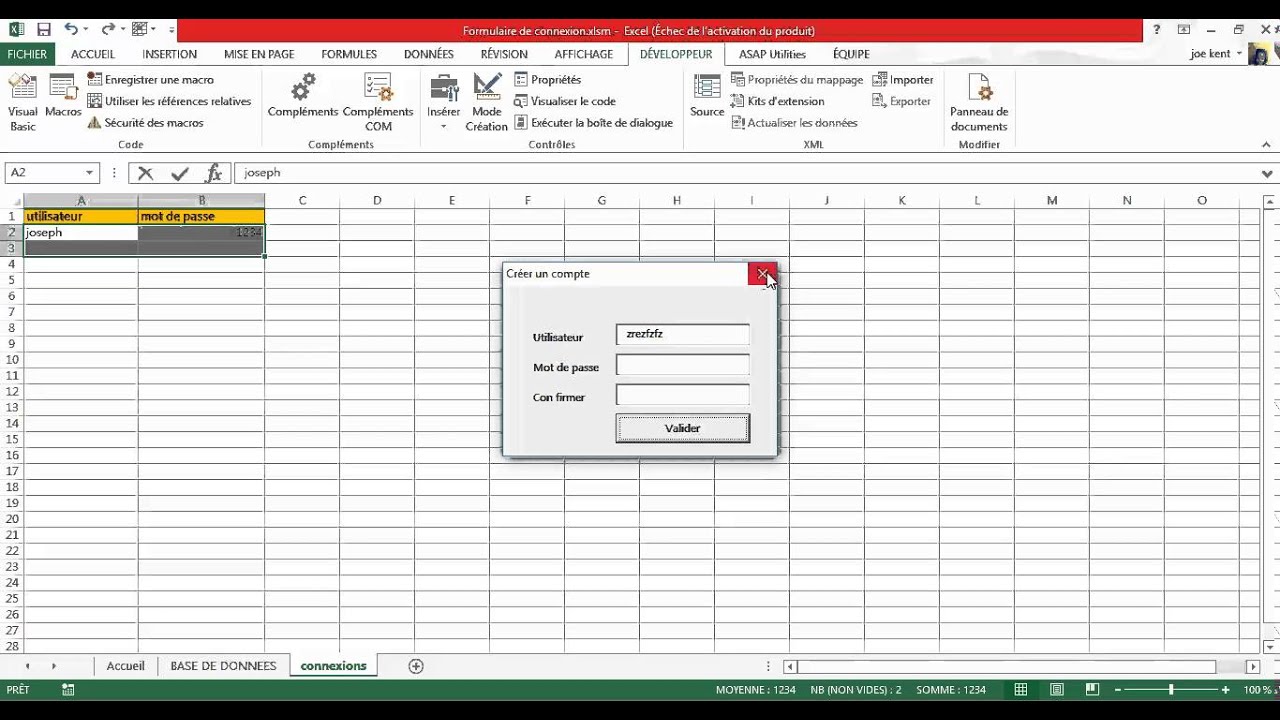1280x720 pixels.
Task: Open the Visual Basic editor
Action: (22, 103)
